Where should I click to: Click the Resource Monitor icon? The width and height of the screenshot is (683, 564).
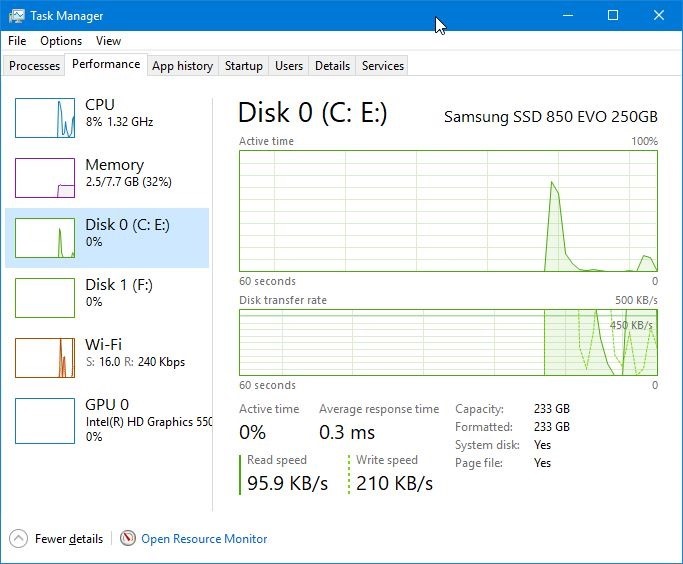(128, 538)
